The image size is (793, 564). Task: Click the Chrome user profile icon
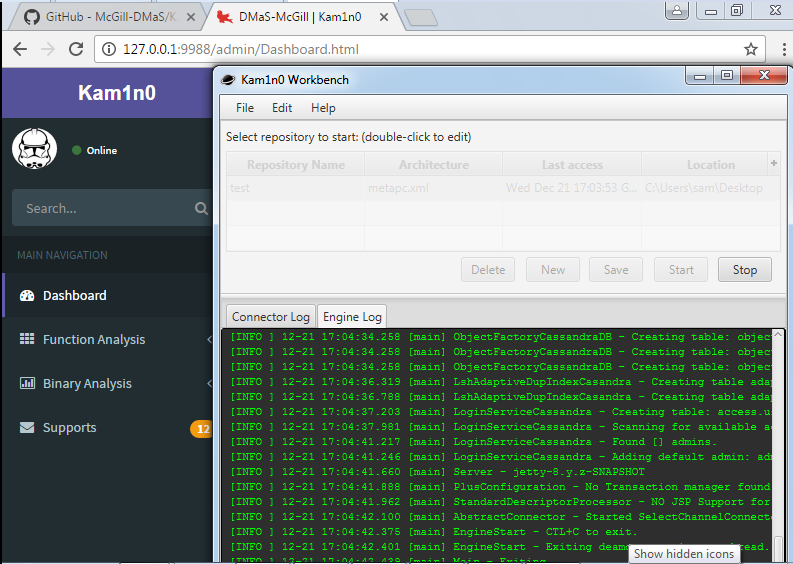677,10
